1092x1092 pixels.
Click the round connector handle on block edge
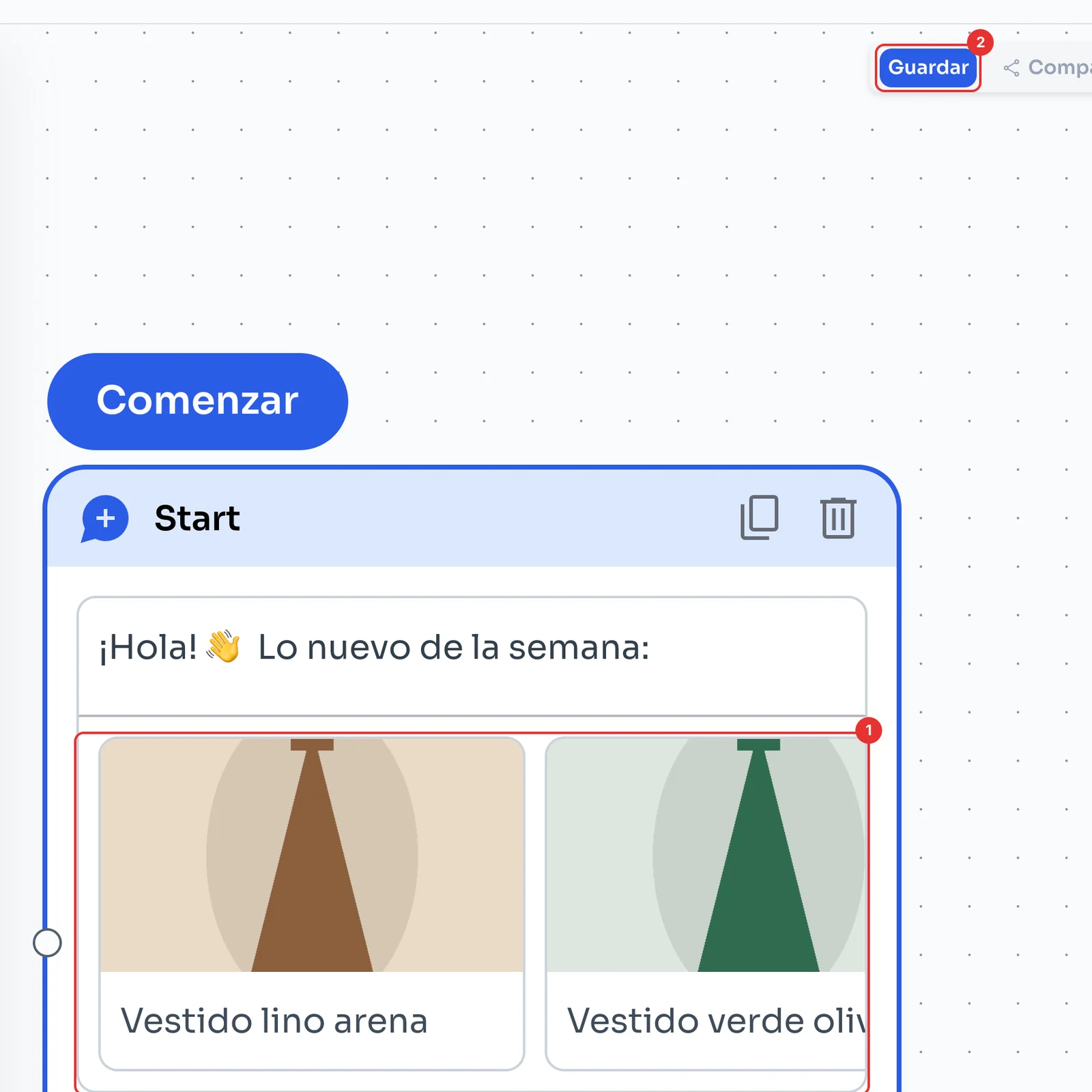(47, 943)
